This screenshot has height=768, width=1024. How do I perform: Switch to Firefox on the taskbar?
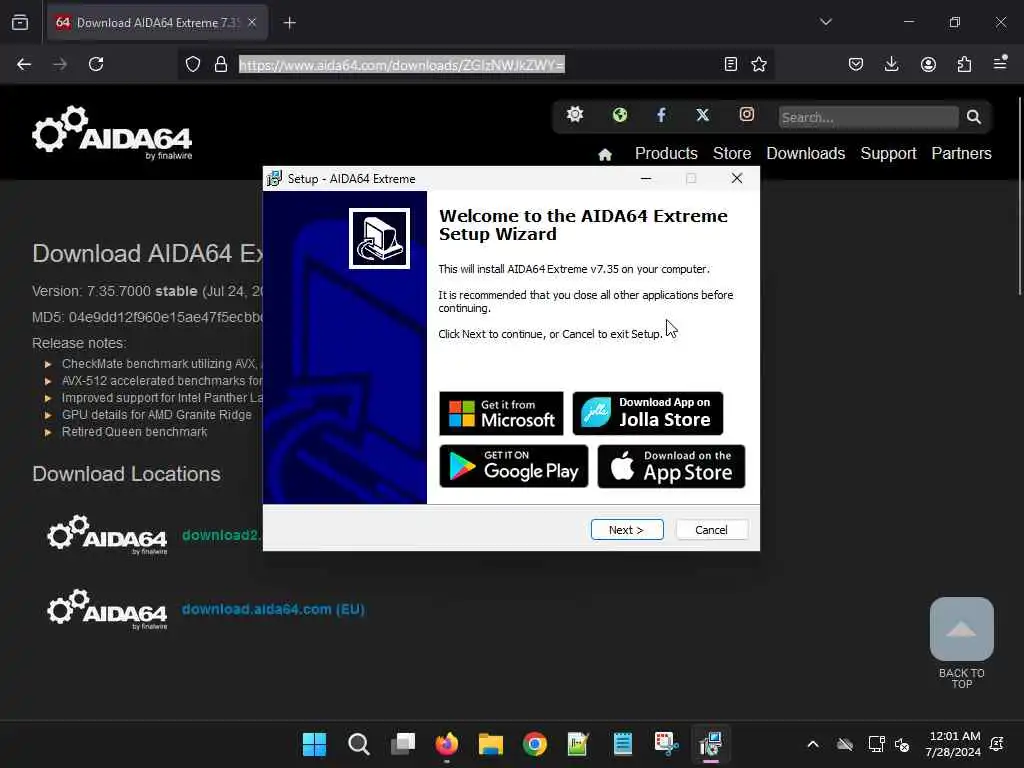(447, 744)
